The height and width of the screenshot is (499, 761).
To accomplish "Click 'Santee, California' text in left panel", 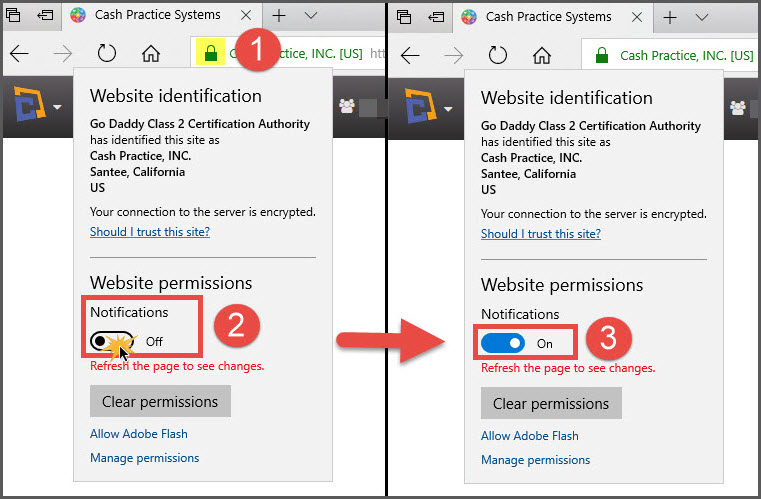I will [x=137, y=172].
